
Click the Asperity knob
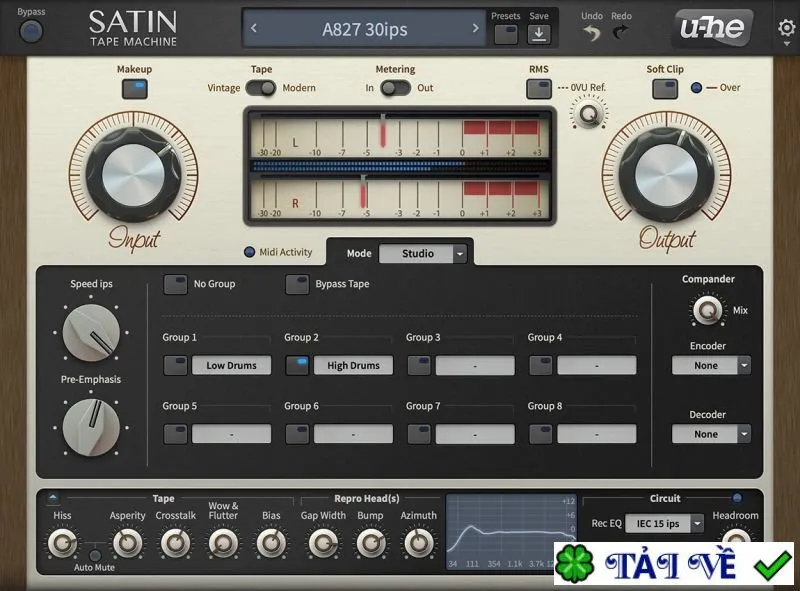pyautogui.click(x=127, y=543)
